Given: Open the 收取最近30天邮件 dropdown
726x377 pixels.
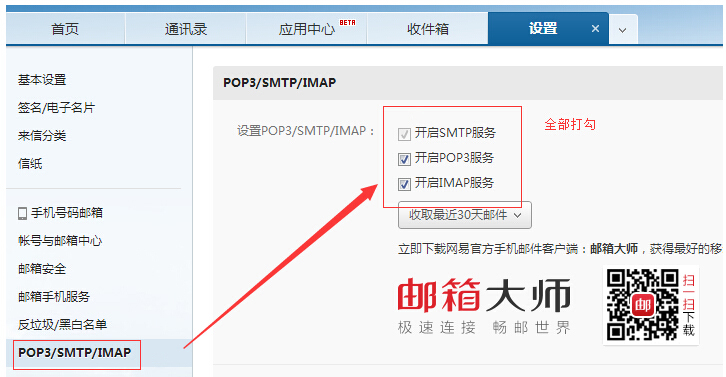Looking at the screenshot, I should pyautogui.click(x=464, y=215).
